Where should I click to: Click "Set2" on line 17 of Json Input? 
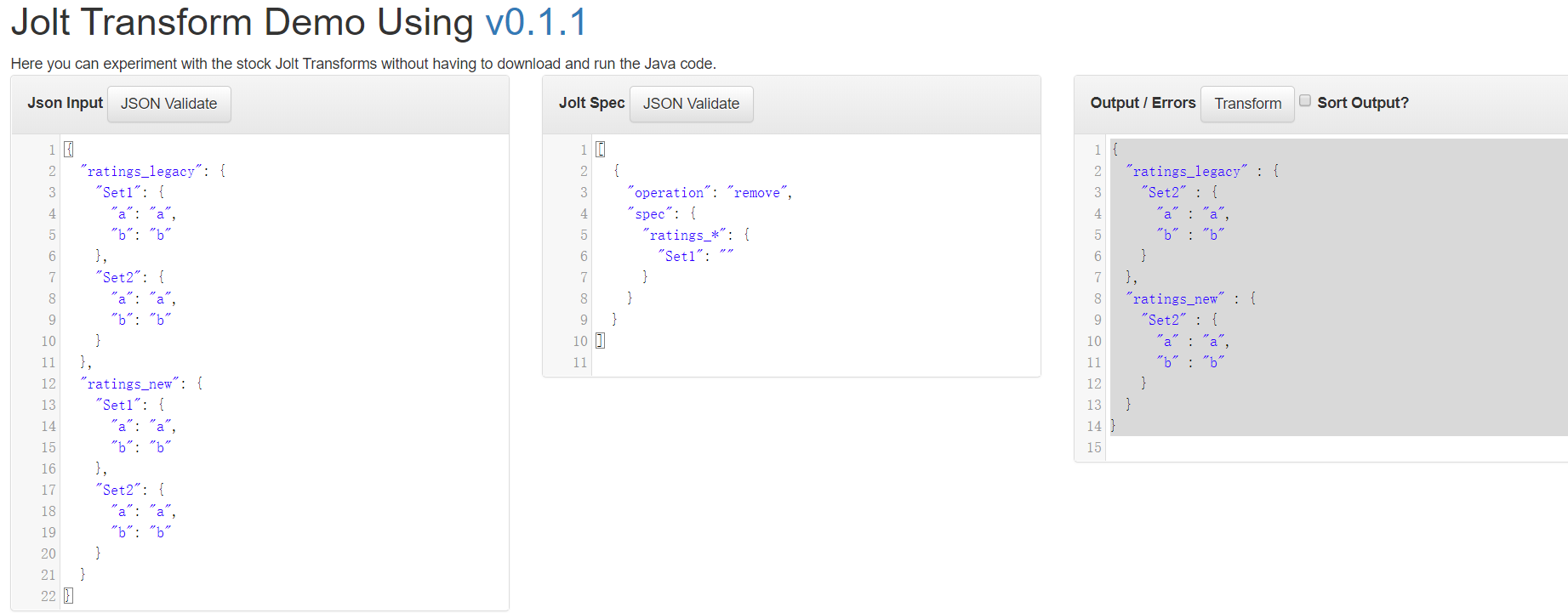118,490
